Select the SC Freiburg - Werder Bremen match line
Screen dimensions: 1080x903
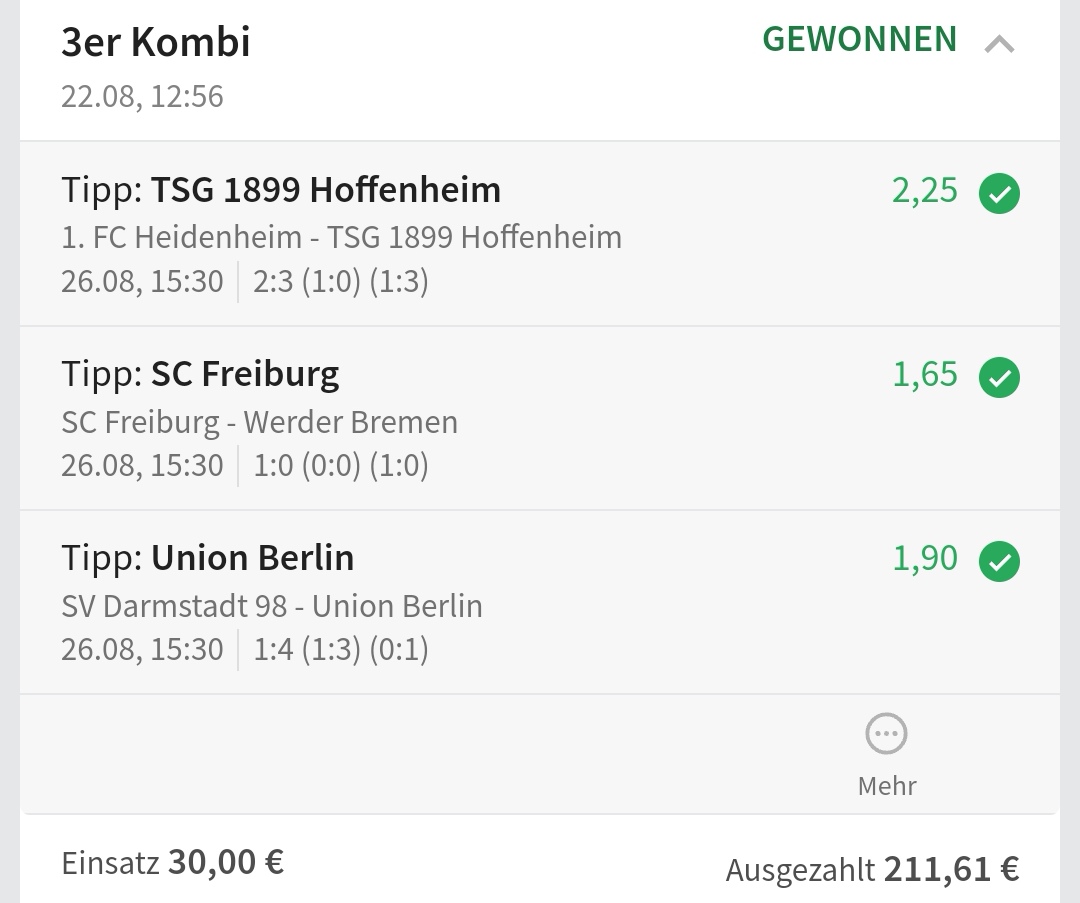[x=259, y=422]
